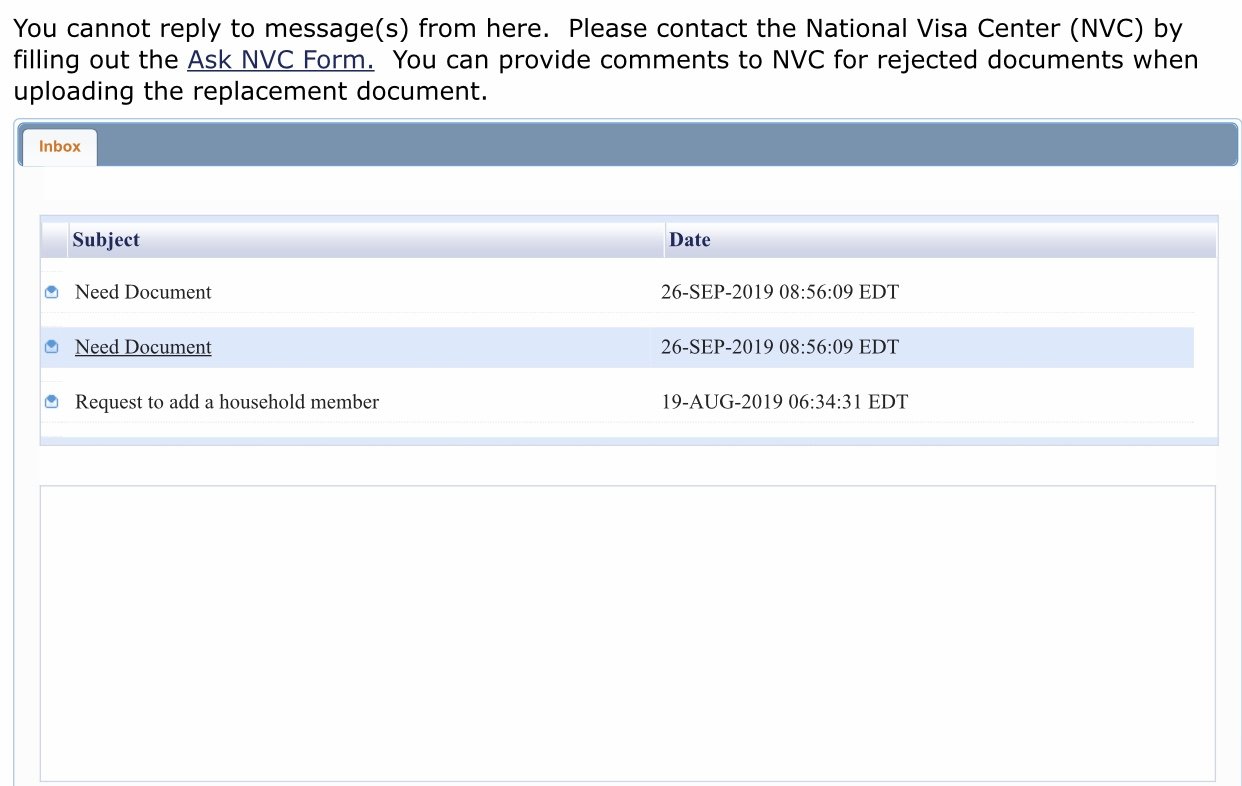Viewport: 1242px width, 786px height.
Task: Click blank header cell left of Subject
Action: tap(54, 240)
